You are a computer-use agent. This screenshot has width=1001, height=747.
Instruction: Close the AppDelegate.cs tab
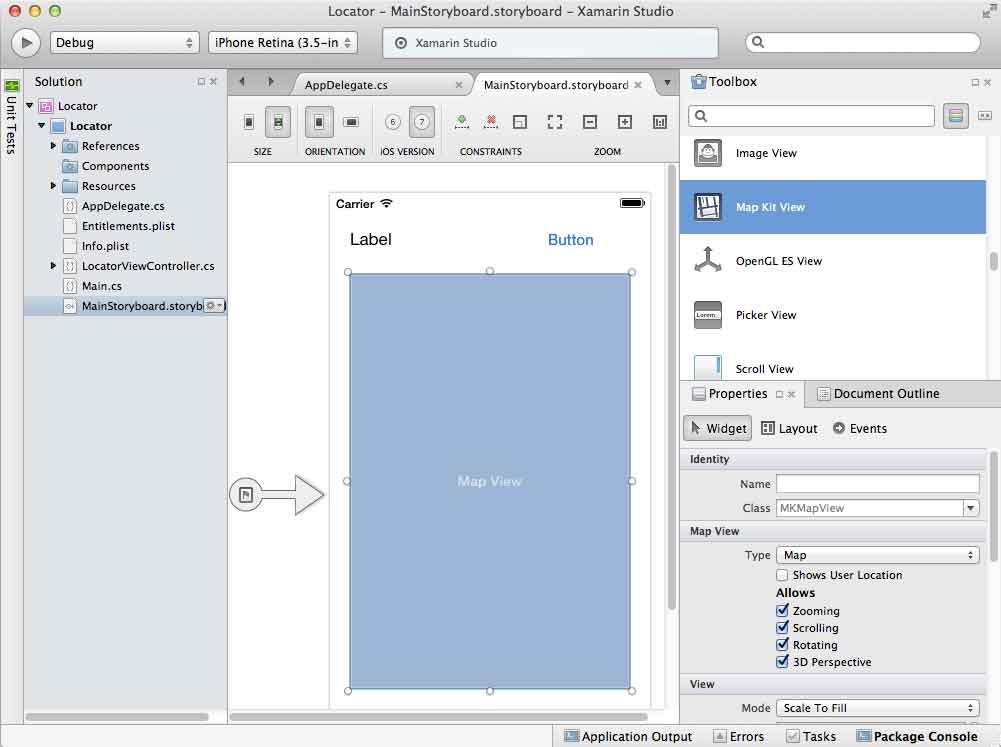click(x=458, y=85)
